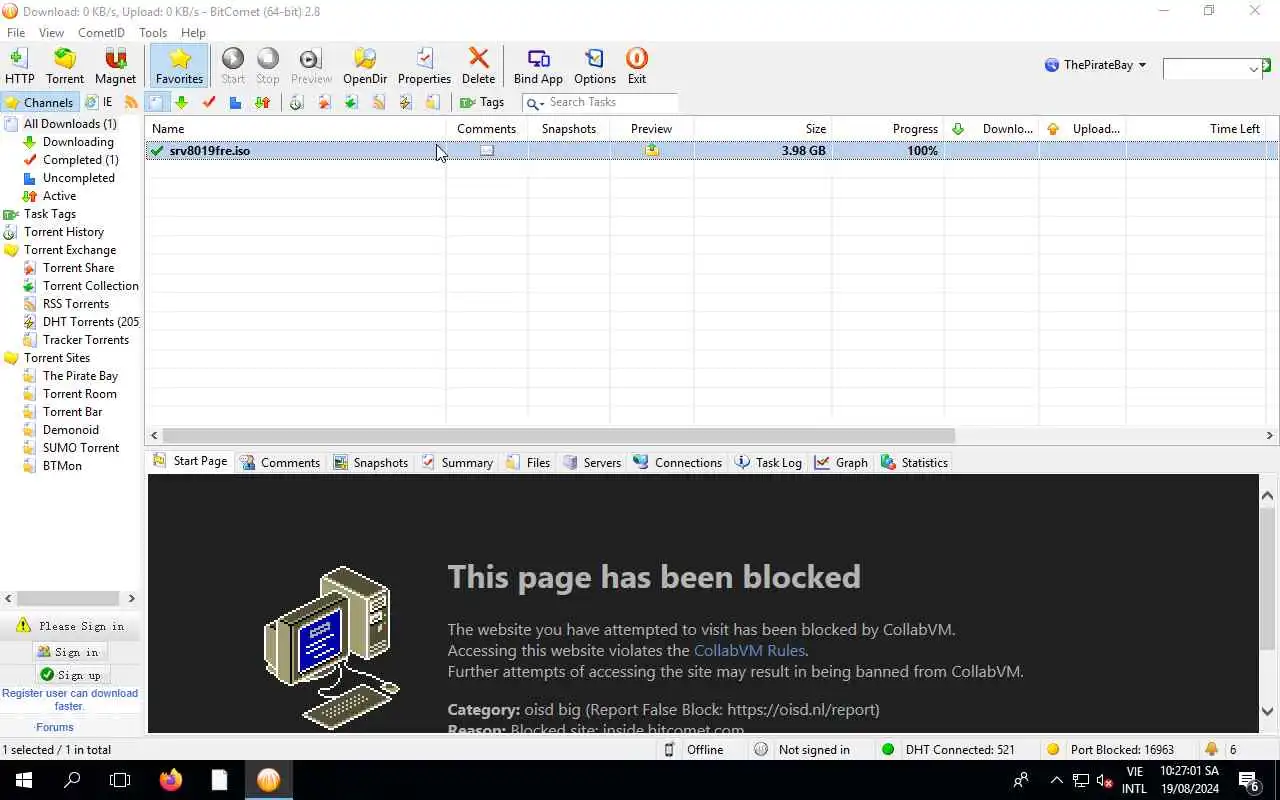Open the Forums link

point(55,727)
